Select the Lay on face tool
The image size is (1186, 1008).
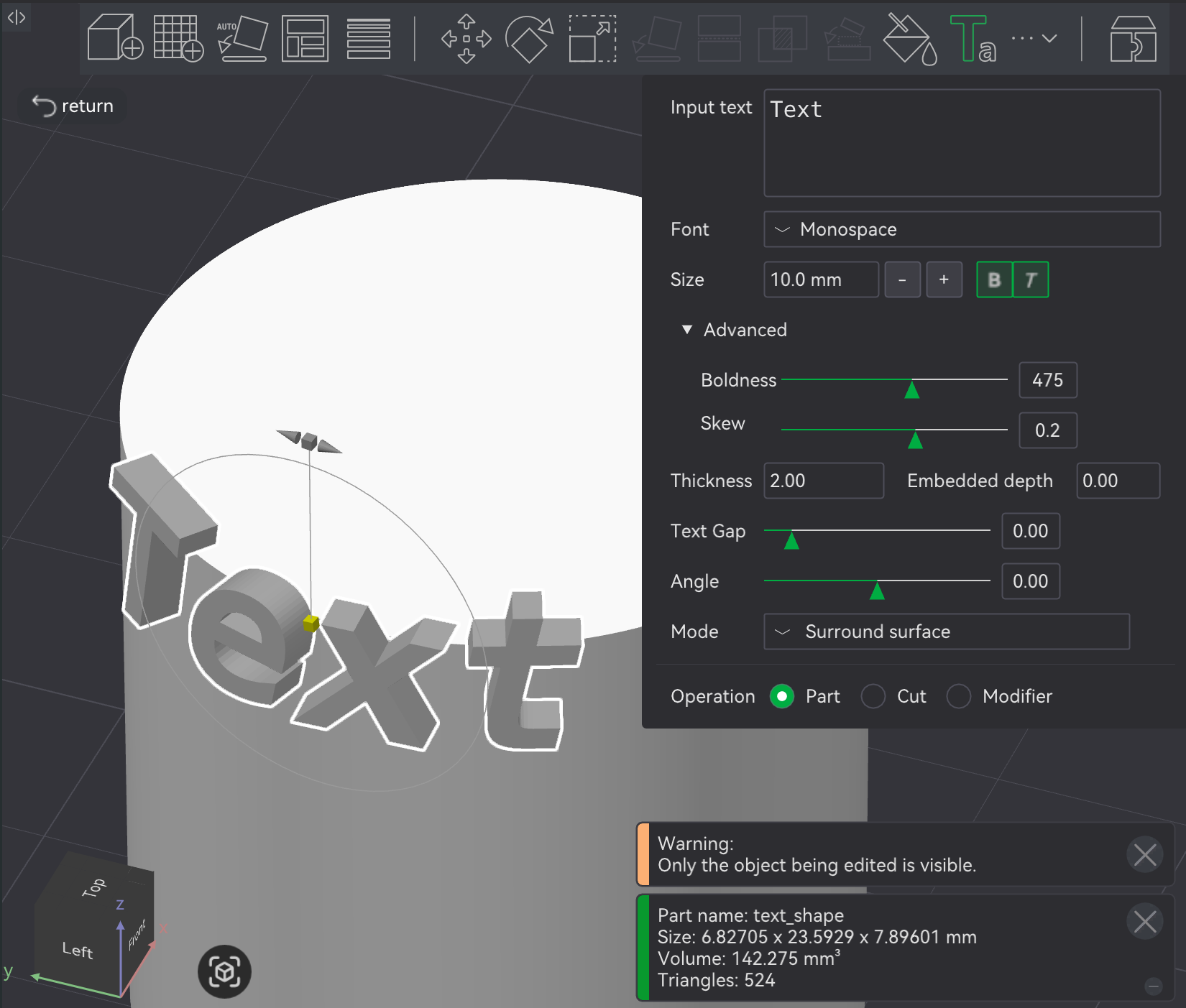coord(657,38)
